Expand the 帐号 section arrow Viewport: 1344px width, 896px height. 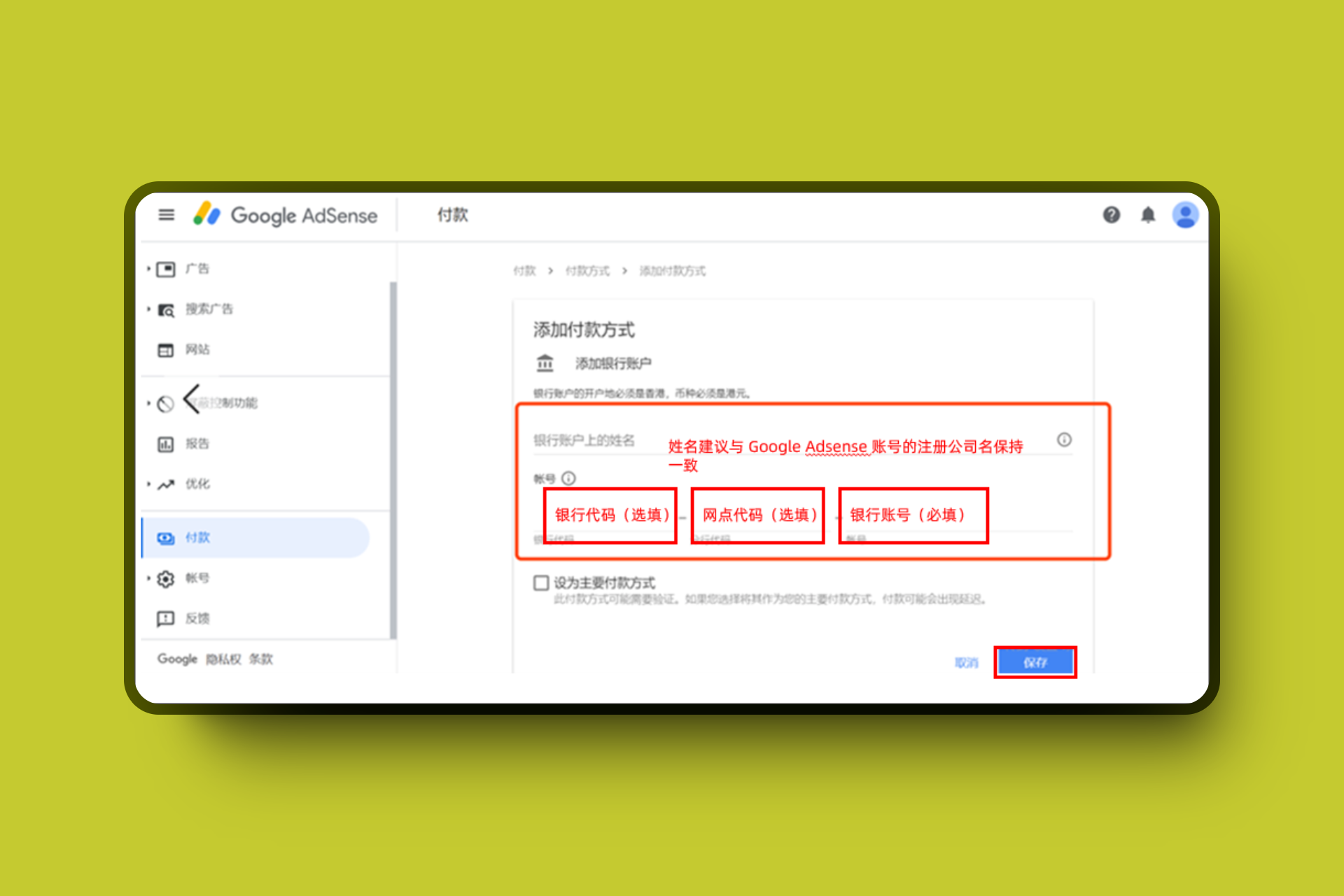pos(148,578)
